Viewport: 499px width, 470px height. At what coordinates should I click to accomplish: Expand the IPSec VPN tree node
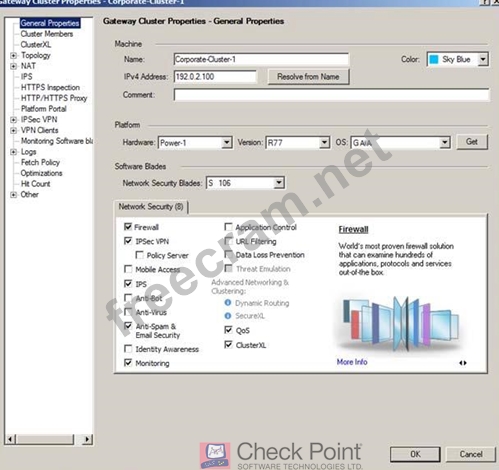pos(13,120)
